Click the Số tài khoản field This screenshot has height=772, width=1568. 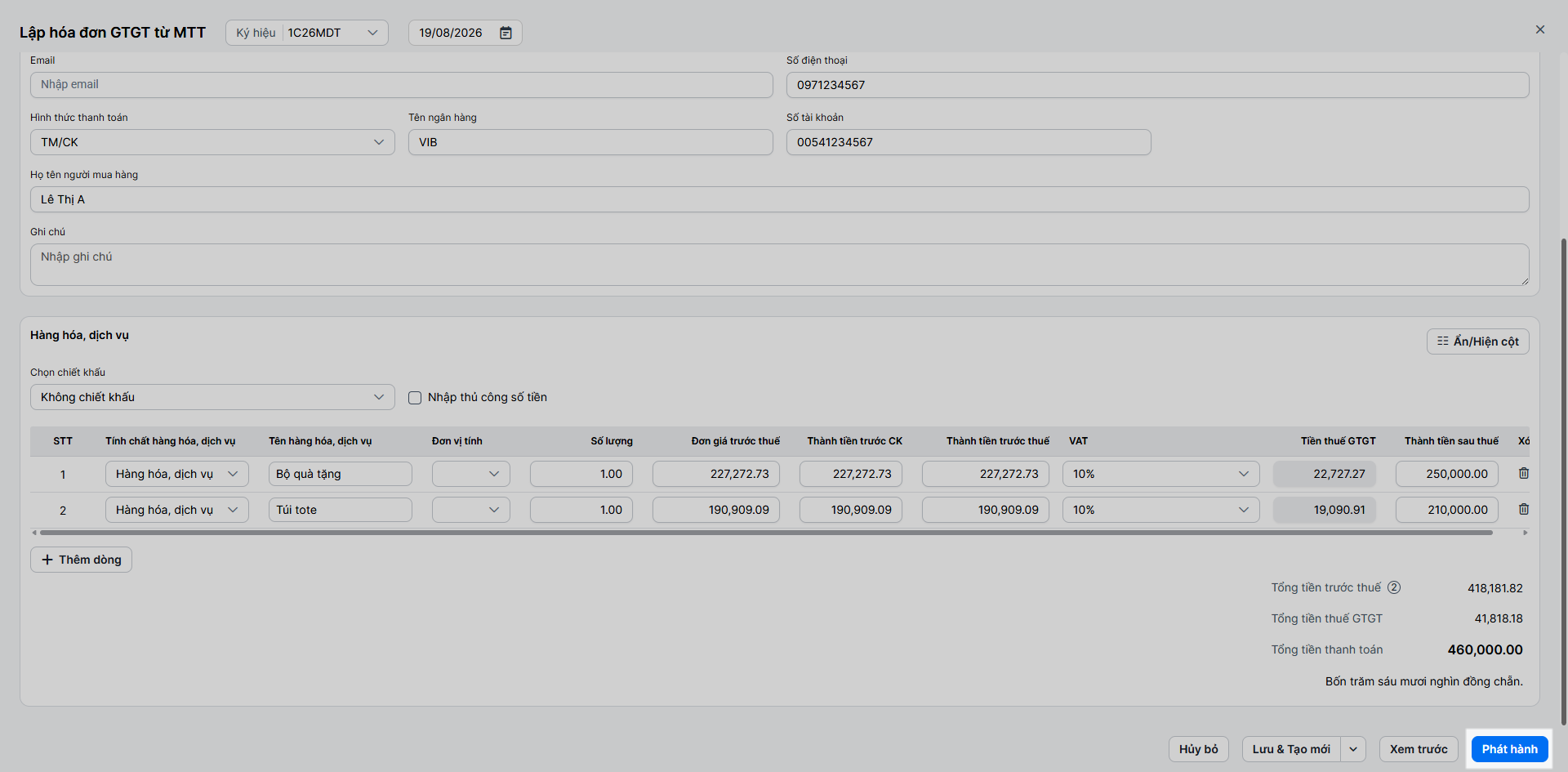point(969,142)
